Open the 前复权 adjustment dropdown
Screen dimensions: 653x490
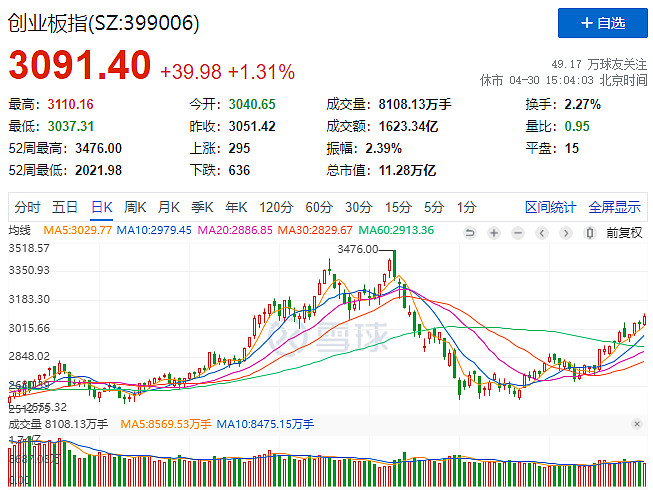tap(624, 233)
